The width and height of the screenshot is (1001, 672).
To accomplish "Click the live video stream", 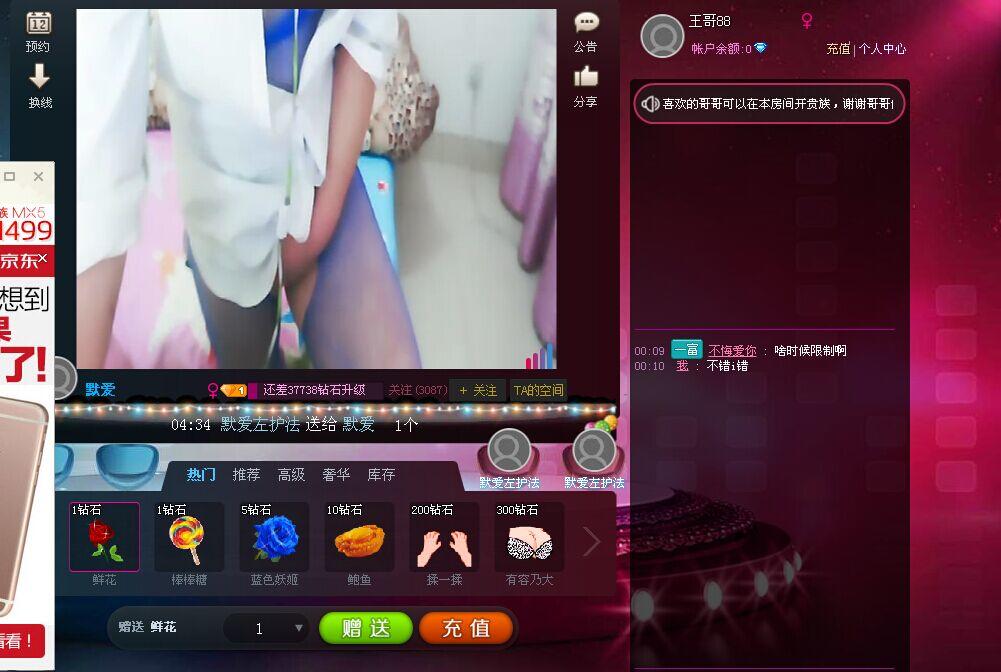I will click(x=316, y=189).
